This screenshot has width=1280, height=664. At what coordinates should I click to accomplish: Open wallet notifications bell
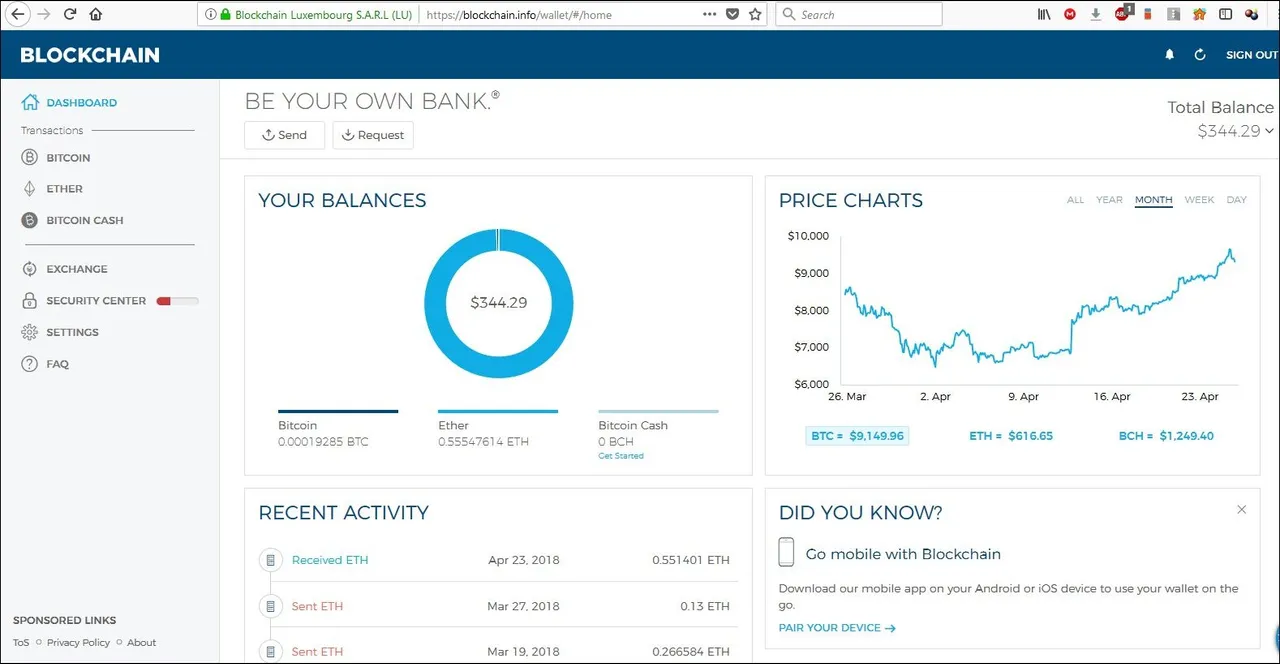click(x=1170, y=55)
